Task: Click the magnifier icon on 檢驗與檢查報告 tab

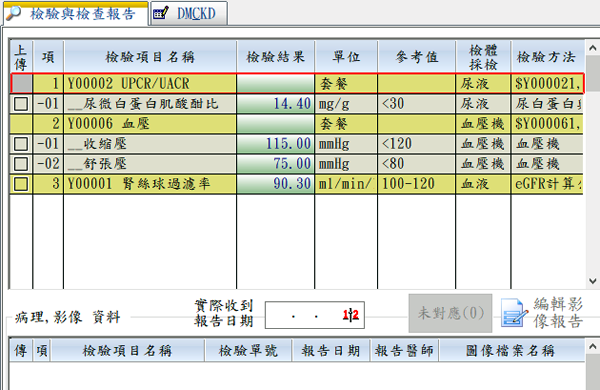Action: [x=13, y=13]
